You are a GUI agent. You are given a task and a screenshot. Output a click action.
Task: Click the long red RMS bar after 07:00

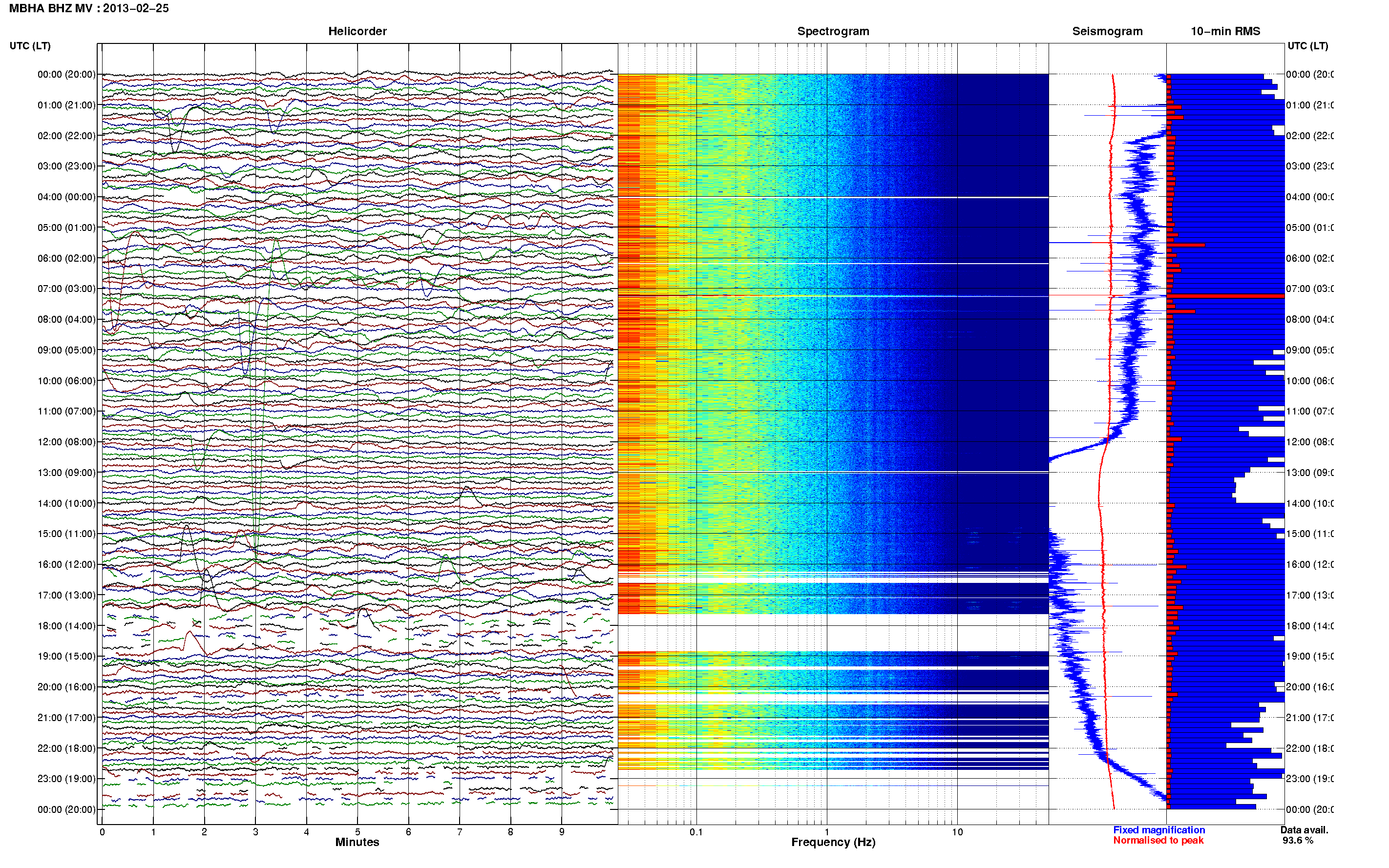click(1226, 296)
